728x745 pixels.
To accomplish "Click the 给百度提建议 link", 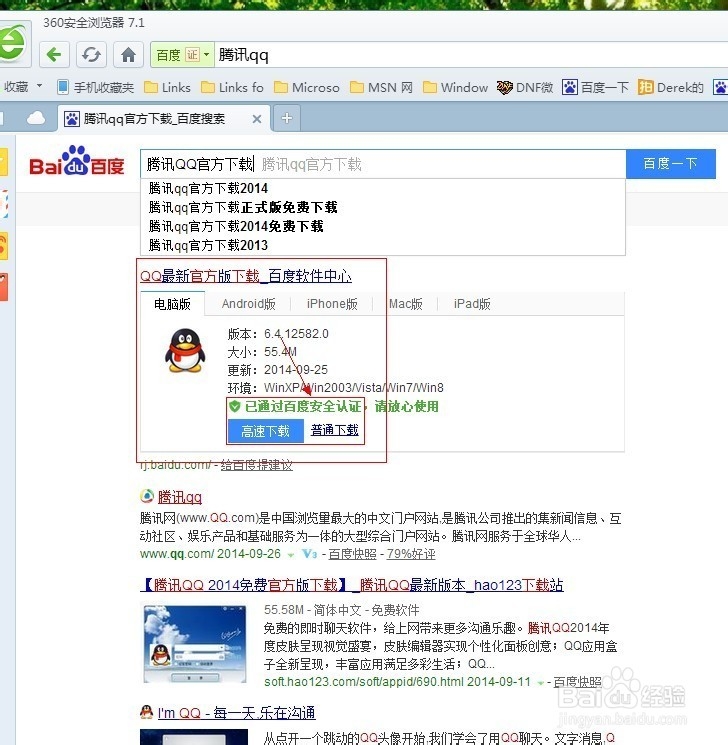I will [x=257, y=465].
